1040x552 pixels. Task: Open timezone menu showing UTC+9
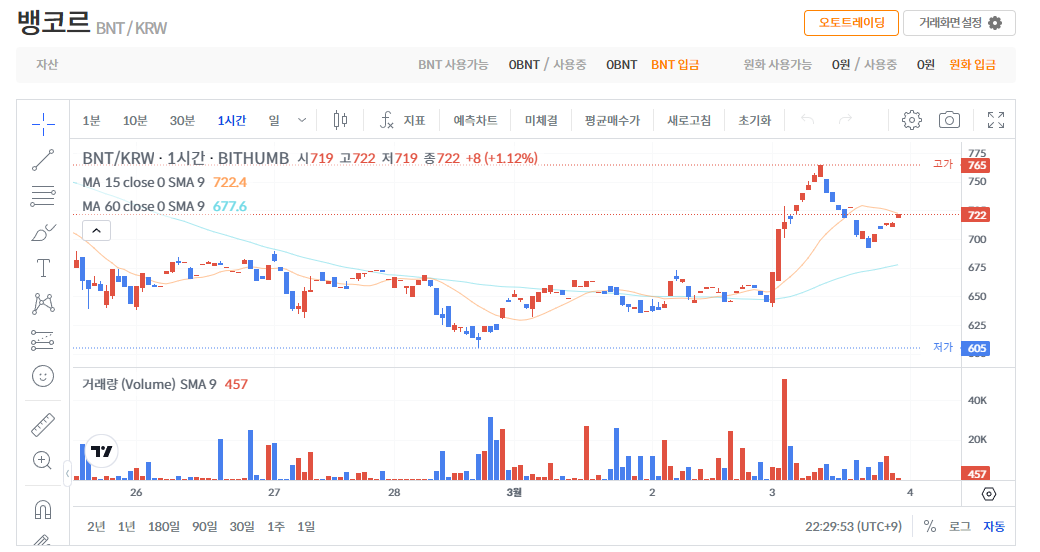(854, 526)
